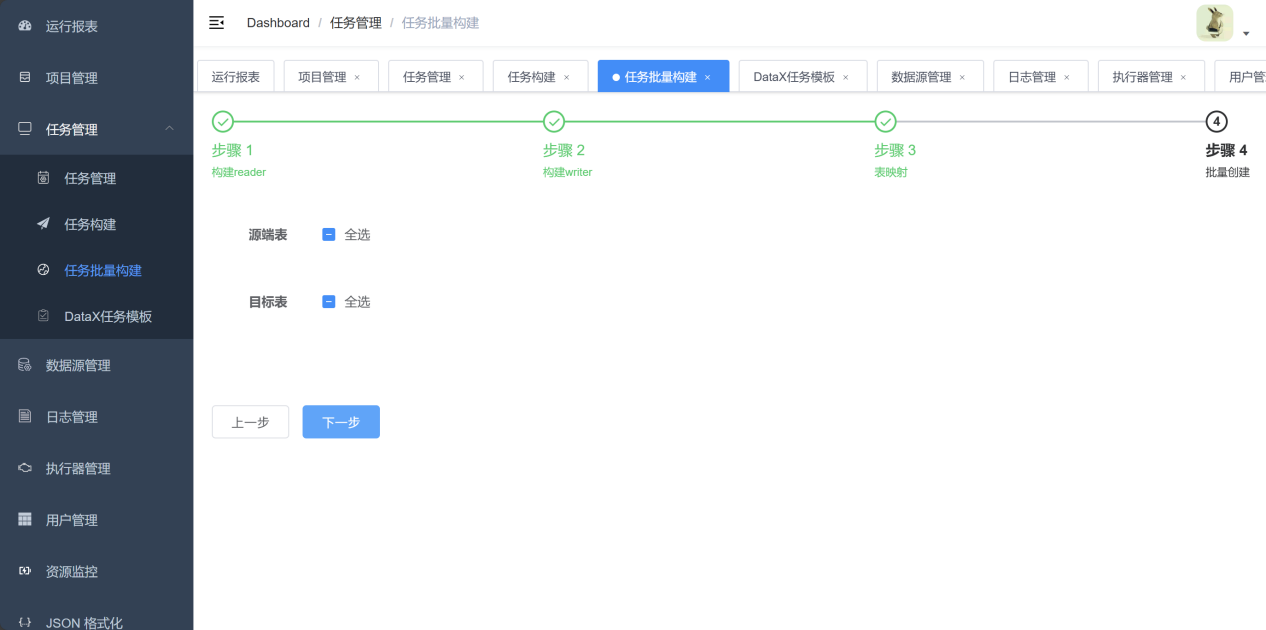This screenshot has height=630, width=1266.
Task: Click the step 4 circle in progress bar
Action: pos(1216,122)
